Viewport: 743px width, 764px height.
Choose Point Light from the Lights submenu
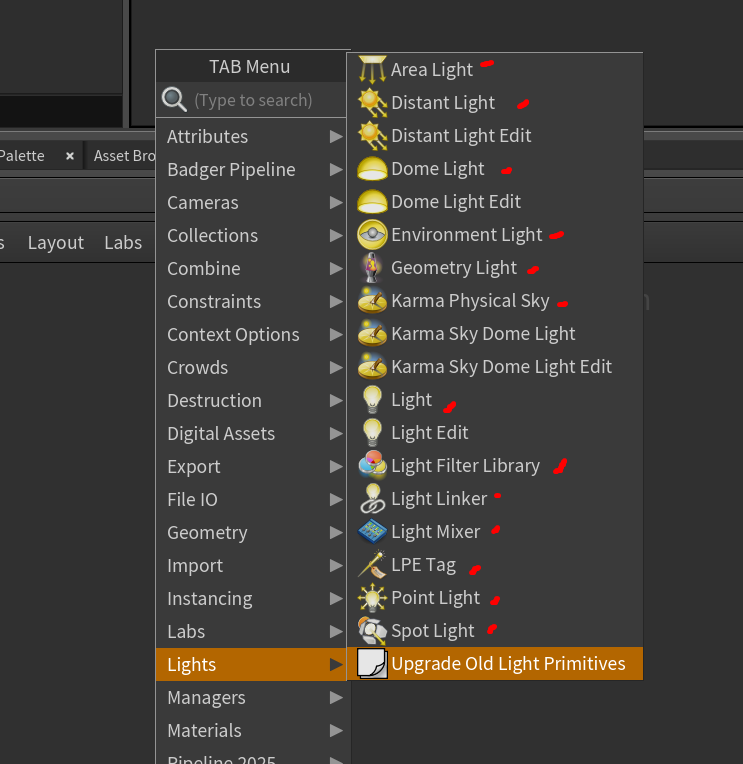pyautogui.click(x=435, y=598)
